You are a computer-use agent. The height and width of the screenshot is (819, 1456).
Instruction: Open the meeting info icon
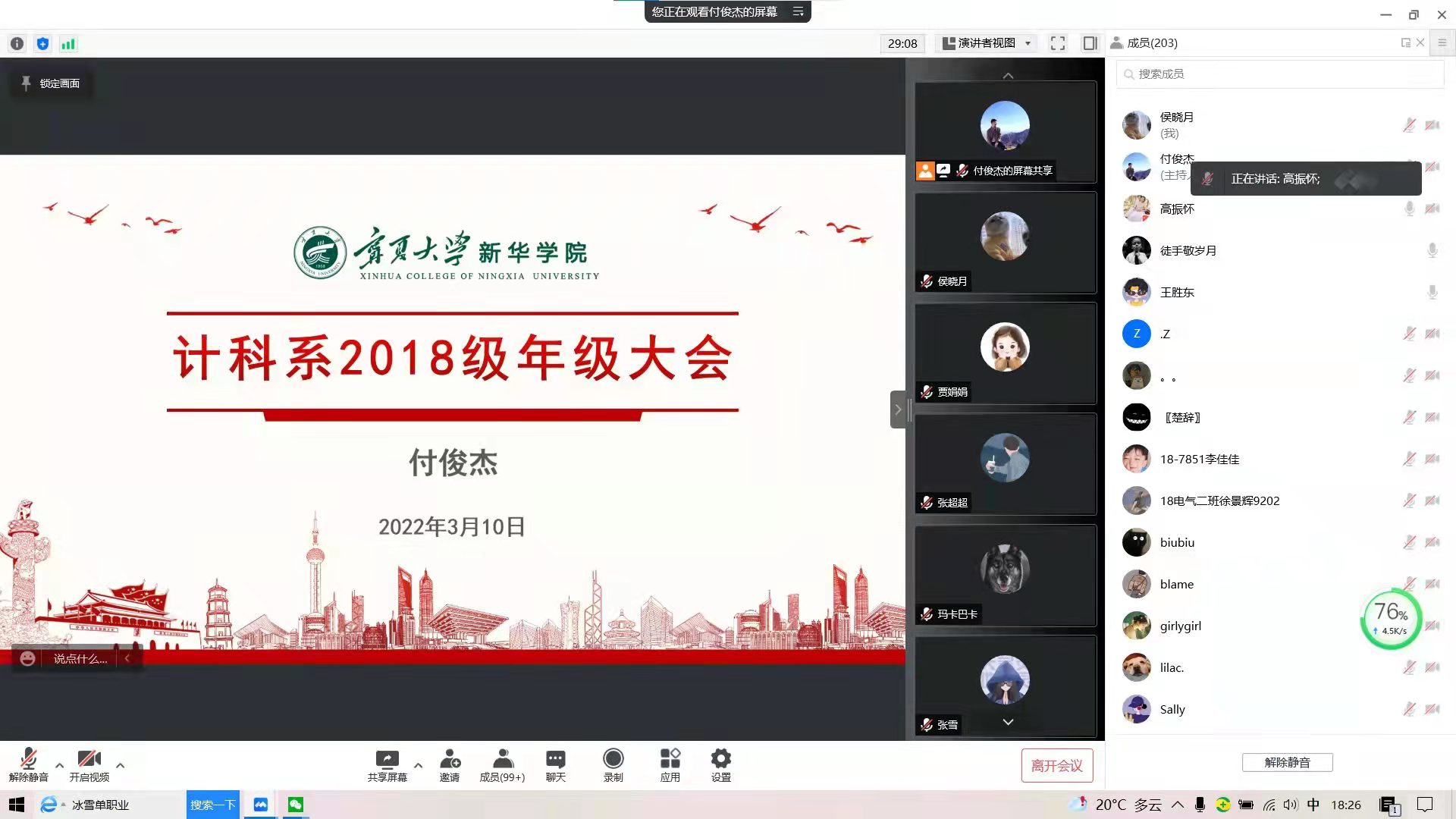[17, 44]
